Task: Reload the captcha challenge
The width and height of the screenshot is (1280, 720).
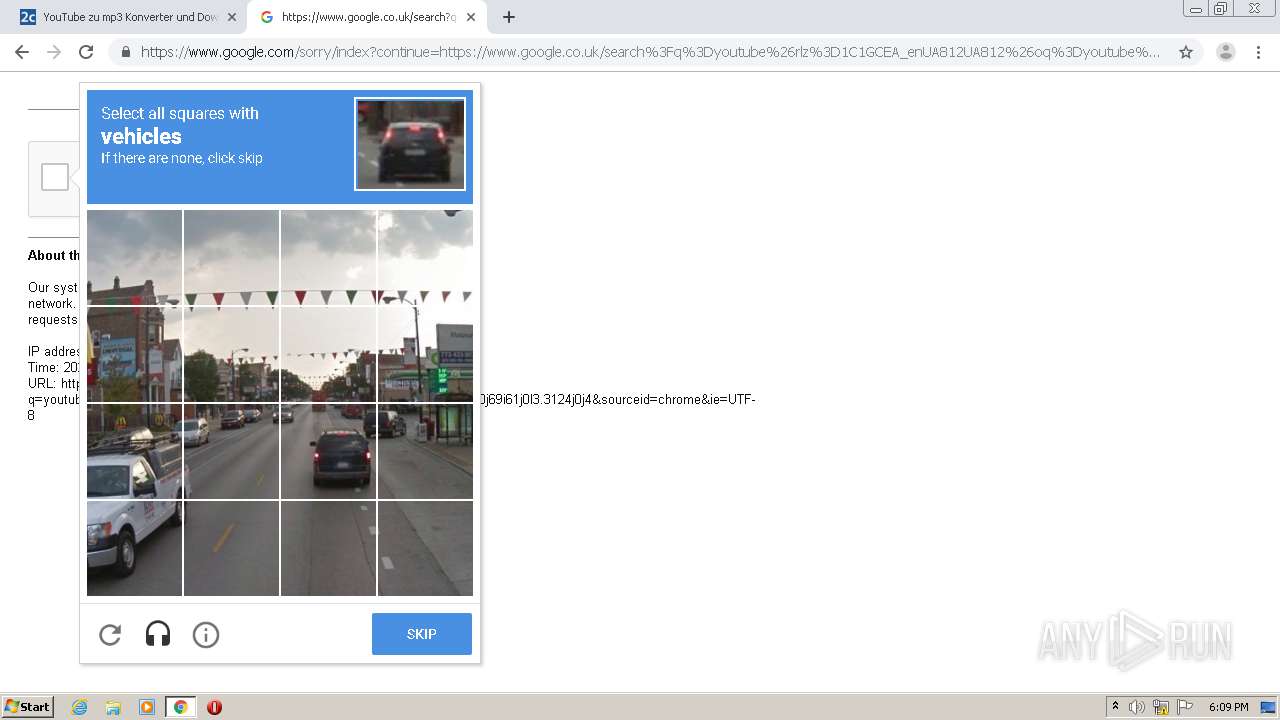Action: [110, 634]
